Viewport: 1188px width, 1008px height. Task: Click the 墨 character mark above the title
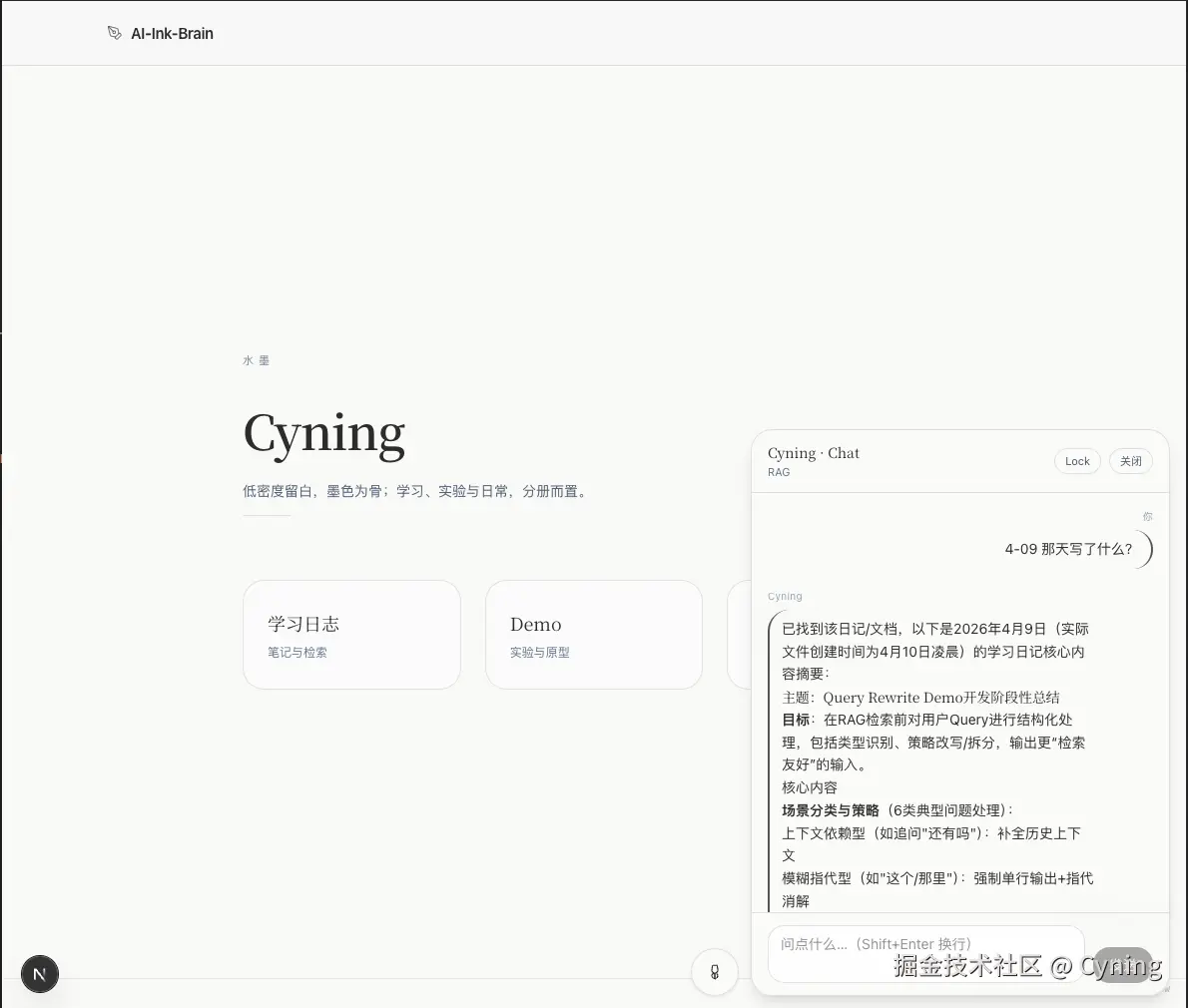(267, 360)
